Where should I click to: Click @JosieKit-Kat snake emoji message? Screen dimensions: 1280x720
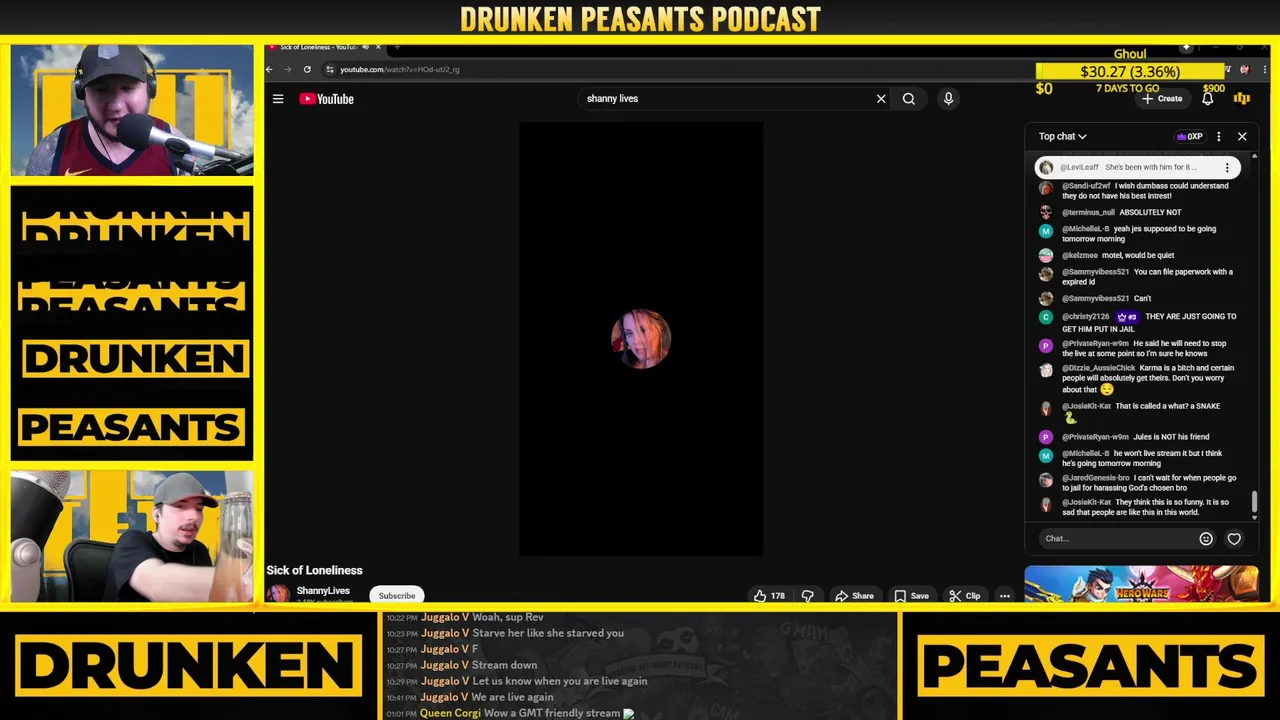[x=1141, y=412]
